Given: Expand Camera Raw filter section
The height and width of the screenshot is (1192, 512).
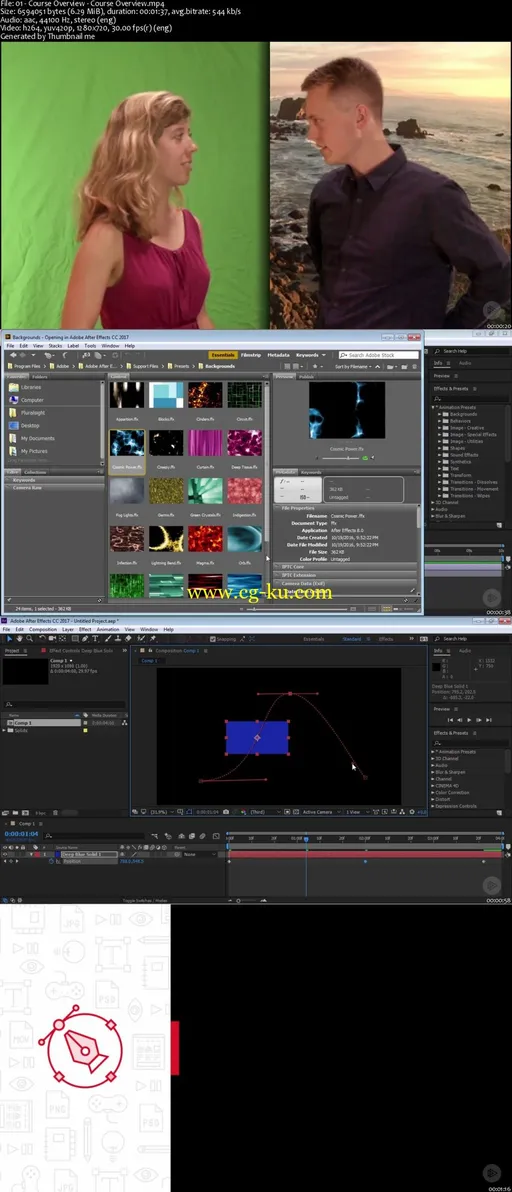Looking at the screenshot, I should (x=8, y=487).
